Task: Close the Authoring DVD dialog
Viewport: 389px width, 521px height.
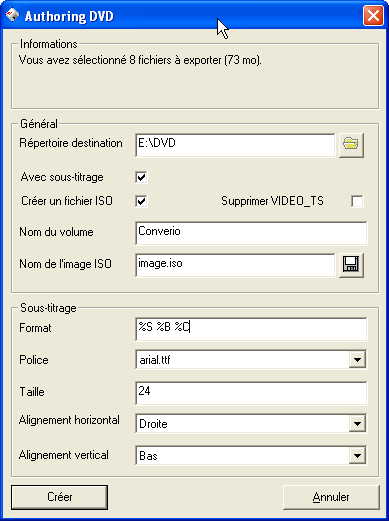Action: coord(373,15)
